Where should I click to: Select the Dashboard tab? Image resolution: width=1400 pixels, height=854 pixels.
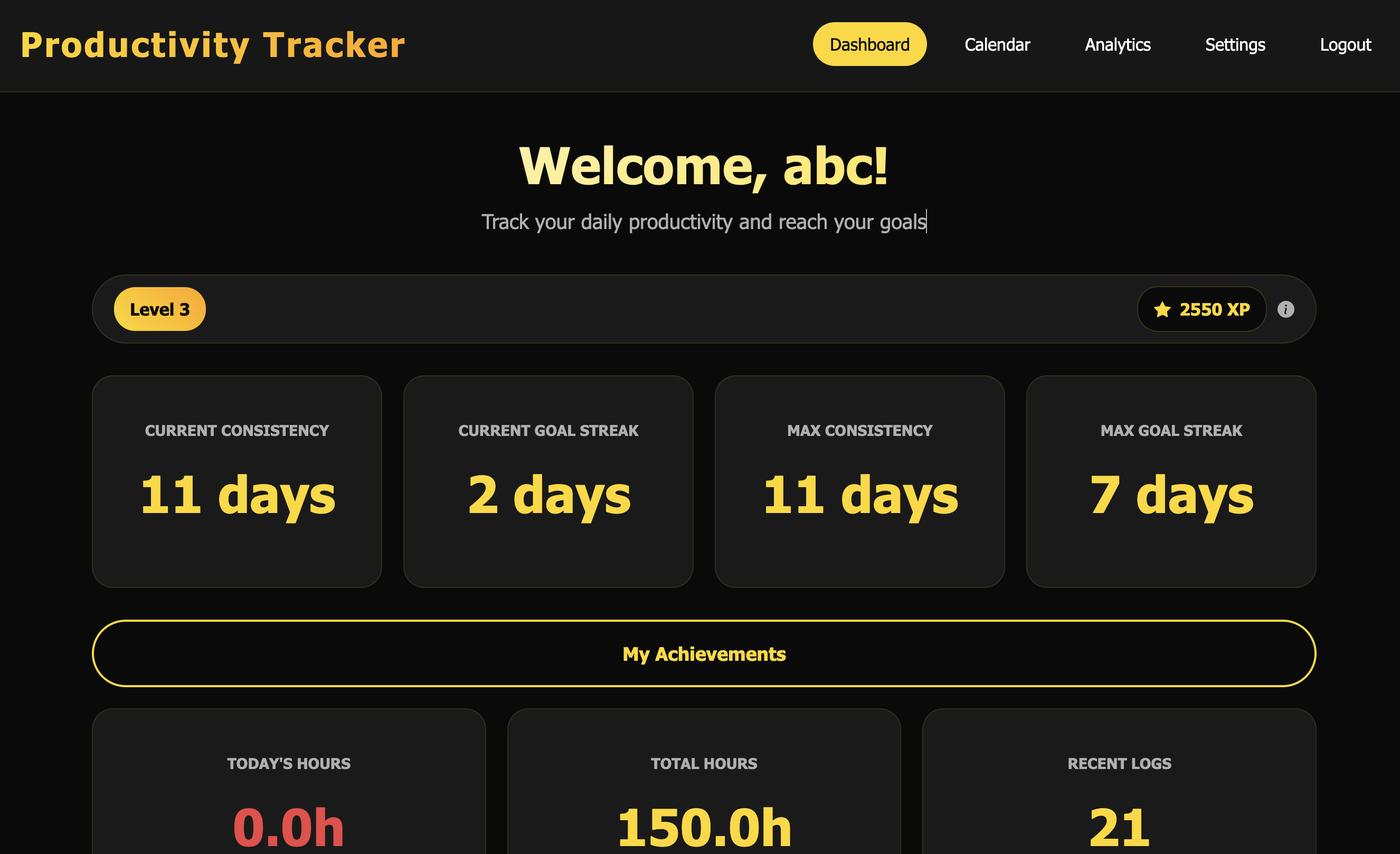click(x=869, y=44)
